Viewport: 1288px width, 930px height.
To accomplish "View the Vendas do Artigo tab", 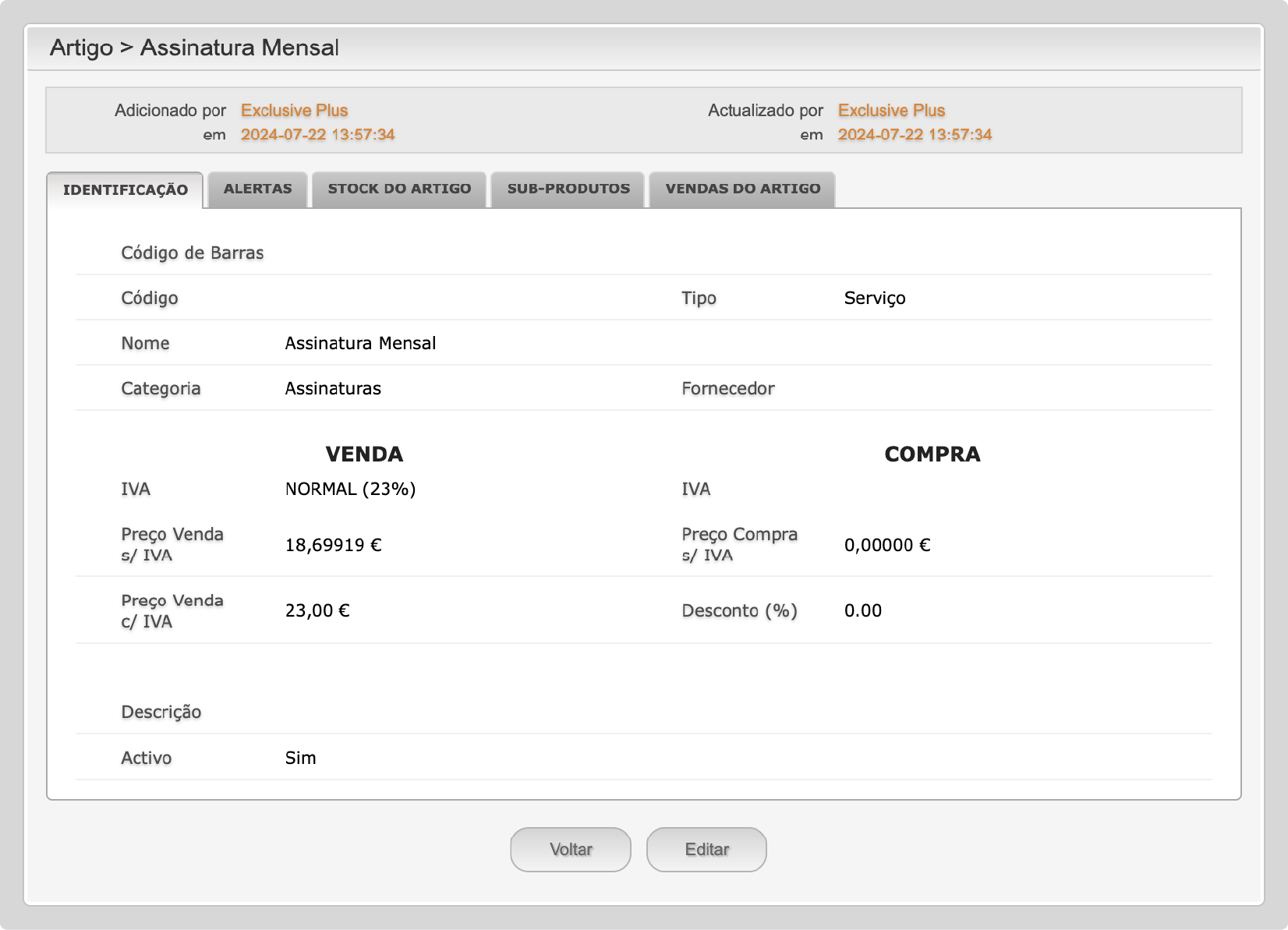I will pyautogui.click(x=742, y=189).
